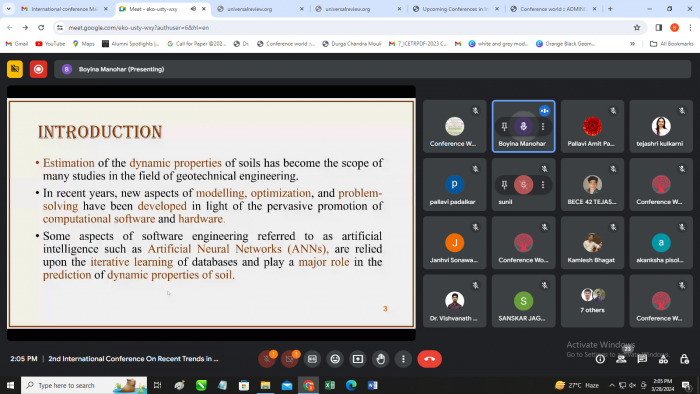This screenshot has height=394, width=700.
Task: Switch to the Upcoming Conferences browser tab
Action: [x=455, y=9]
